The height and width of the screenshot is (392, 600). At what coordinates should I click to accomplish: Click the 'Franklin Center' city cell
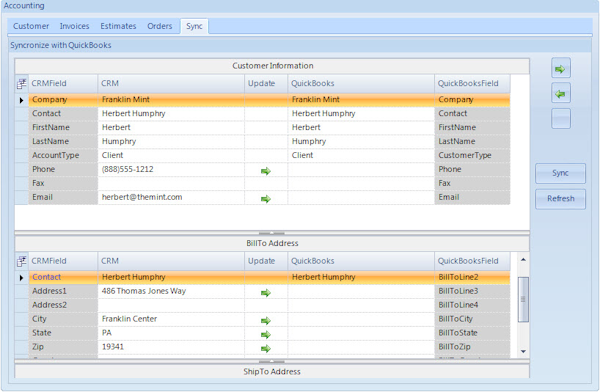point(171,319)
